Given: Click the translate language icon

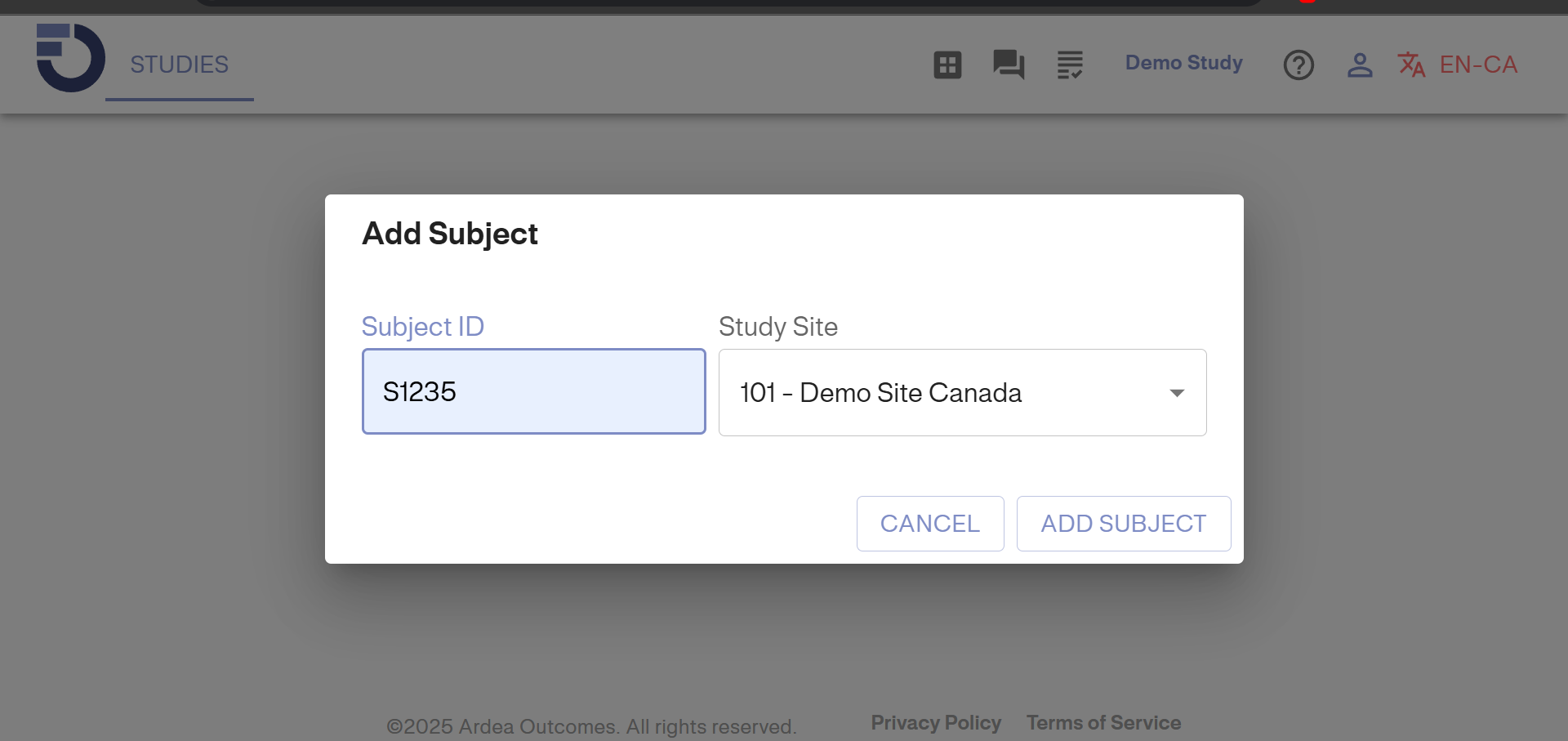Looking at the screenshot, I should (x=1411, y=65).
